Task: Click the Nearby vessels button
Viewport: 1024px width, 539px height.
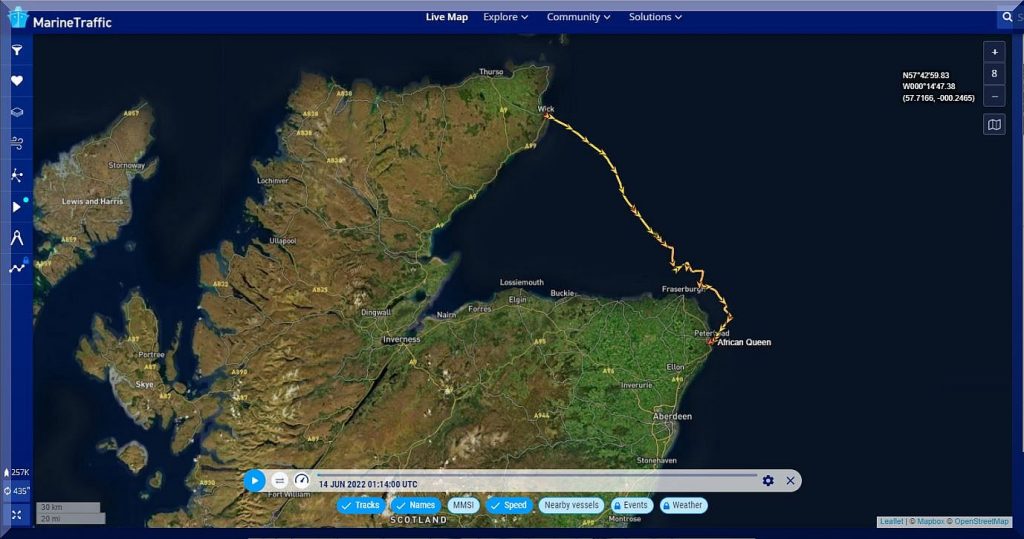Action: [x=572, y=506]
